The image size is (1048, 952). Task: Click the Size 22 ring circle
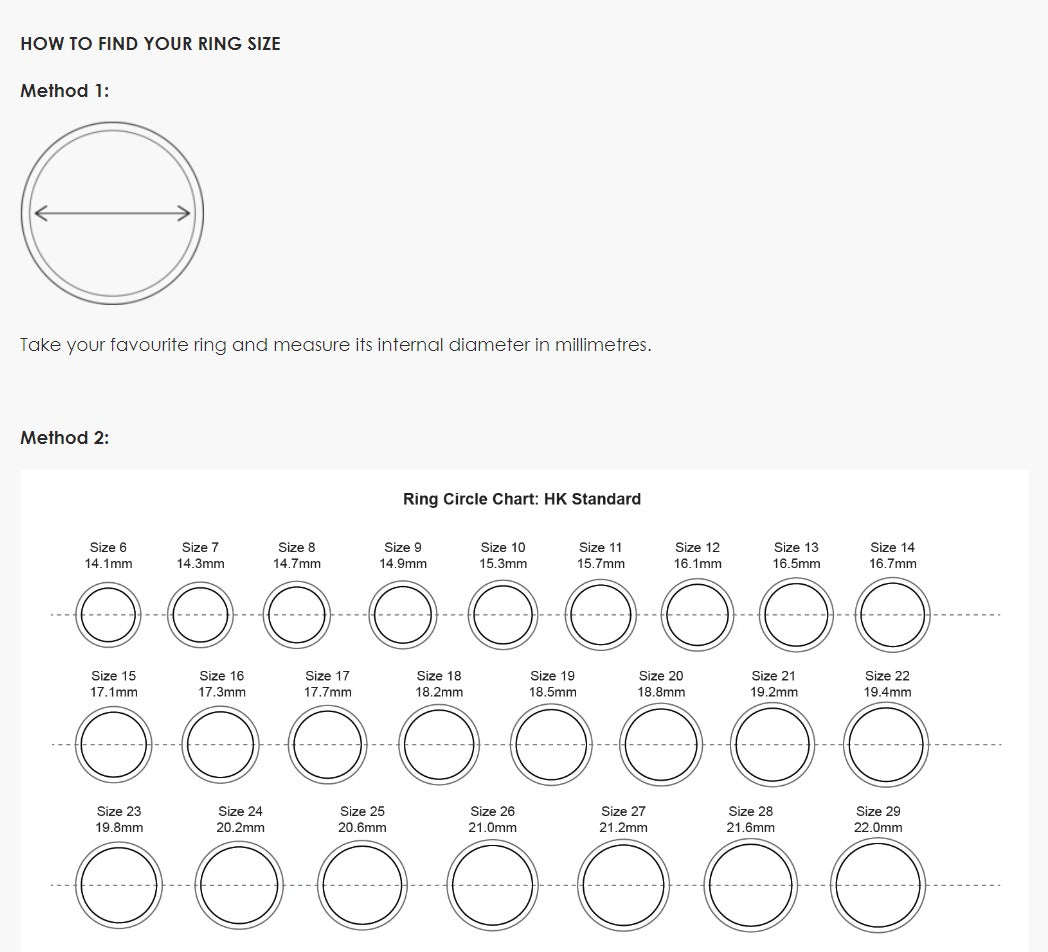click(884, 745)
